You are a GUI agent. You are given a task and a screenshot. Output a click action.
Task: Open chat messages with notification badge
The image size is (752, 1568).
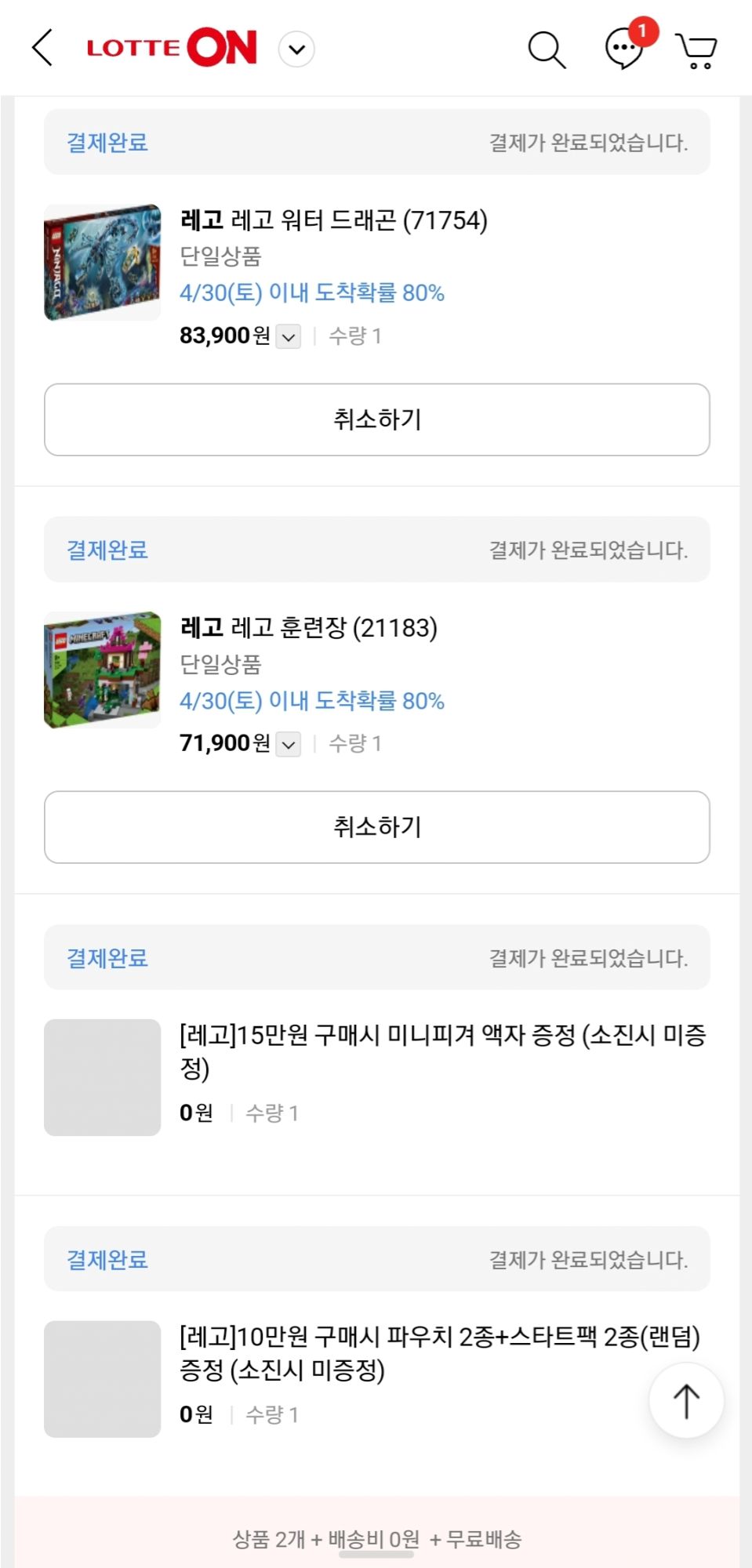(625, 49)
